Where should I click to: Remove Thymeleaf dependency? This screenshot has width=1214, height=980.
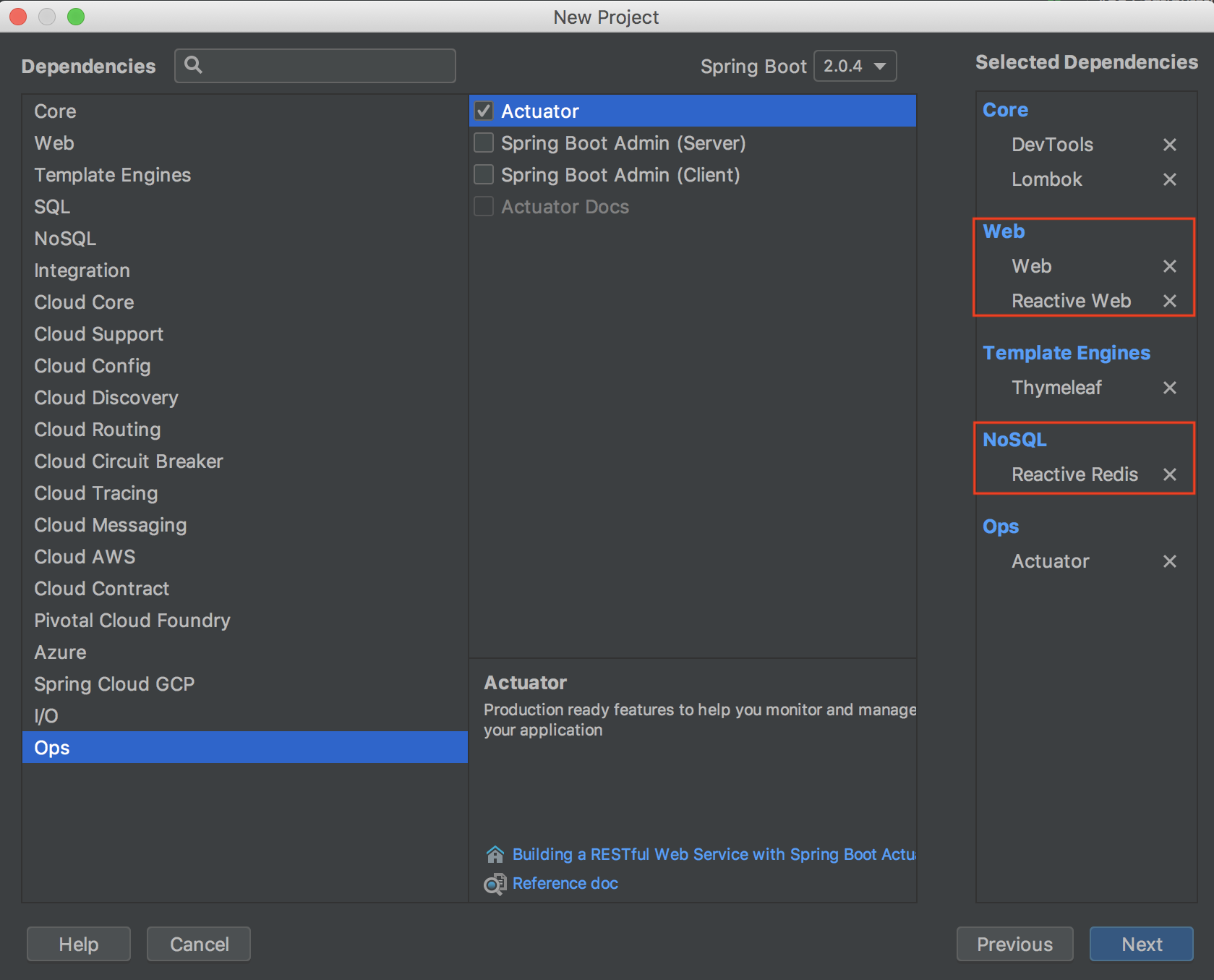pos(1169,388)
